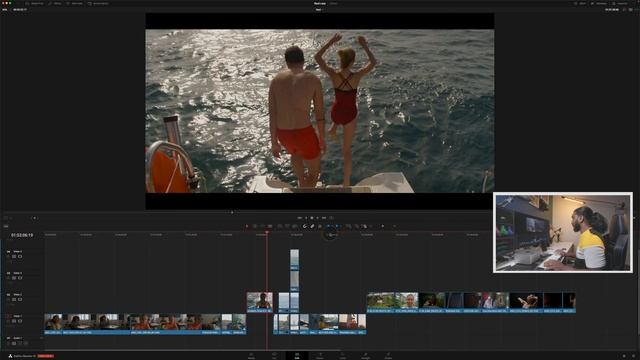Disable the Video 4 track
Image resolution: width=640 pixels, height=360 pixels.
(x=20, y=256)
